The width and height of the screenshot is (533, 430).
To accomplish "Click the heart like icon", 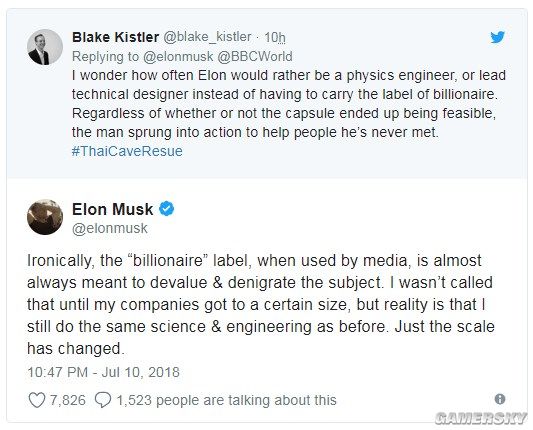I will click(x=36, y=400).
